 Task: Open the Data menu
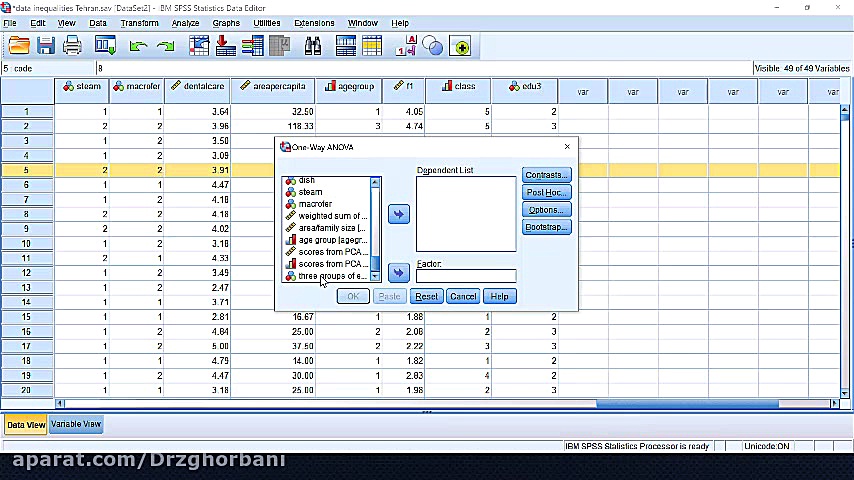tap(98, 23)
